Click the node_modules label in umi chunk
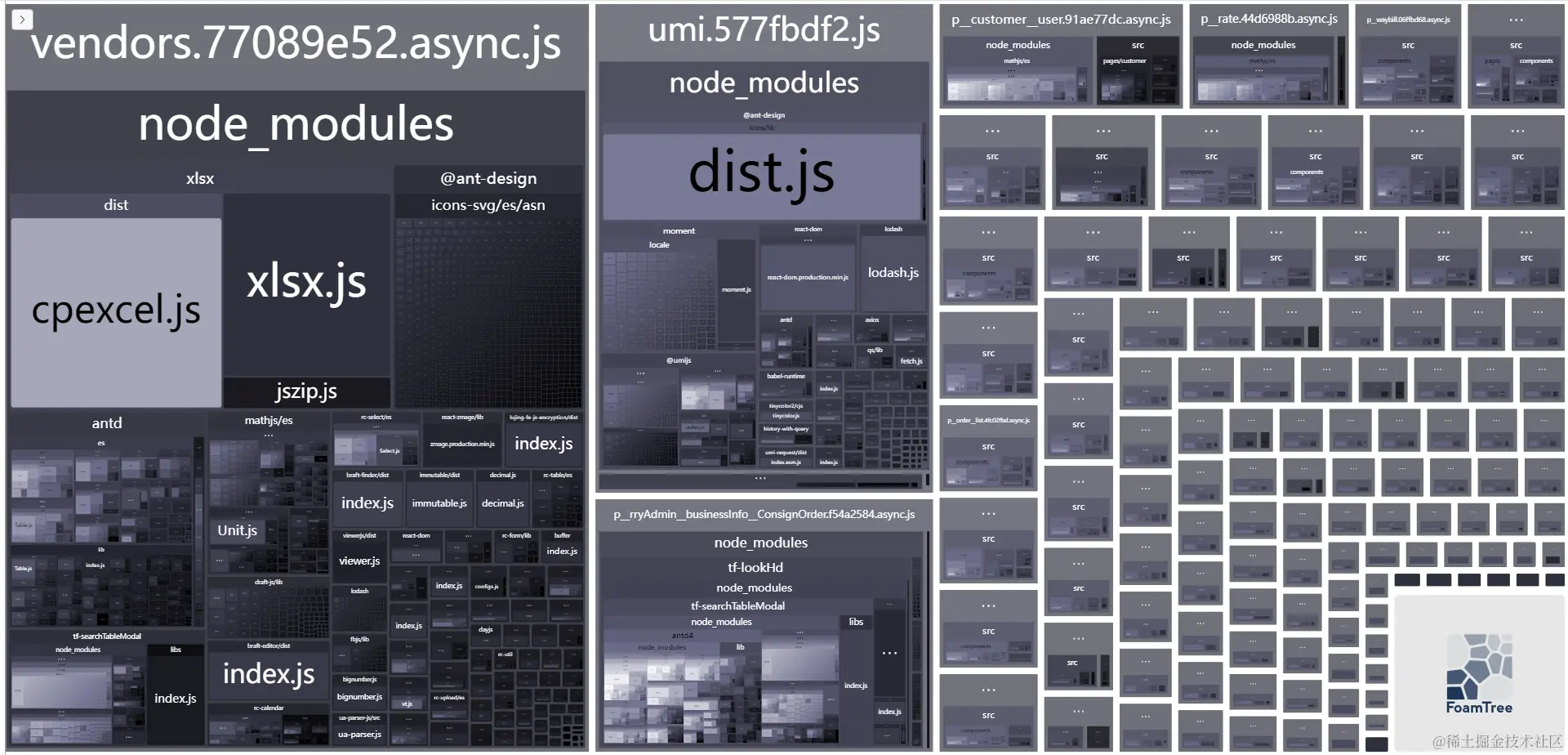 coord(764,83)
